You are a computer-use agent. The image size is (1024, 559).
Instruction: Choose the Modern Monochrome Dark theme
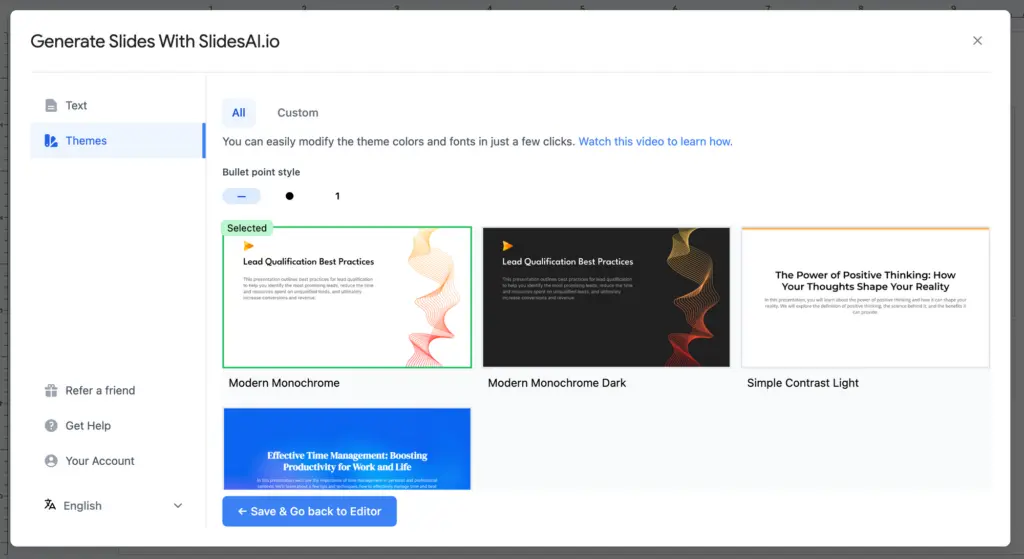[606, 297]
